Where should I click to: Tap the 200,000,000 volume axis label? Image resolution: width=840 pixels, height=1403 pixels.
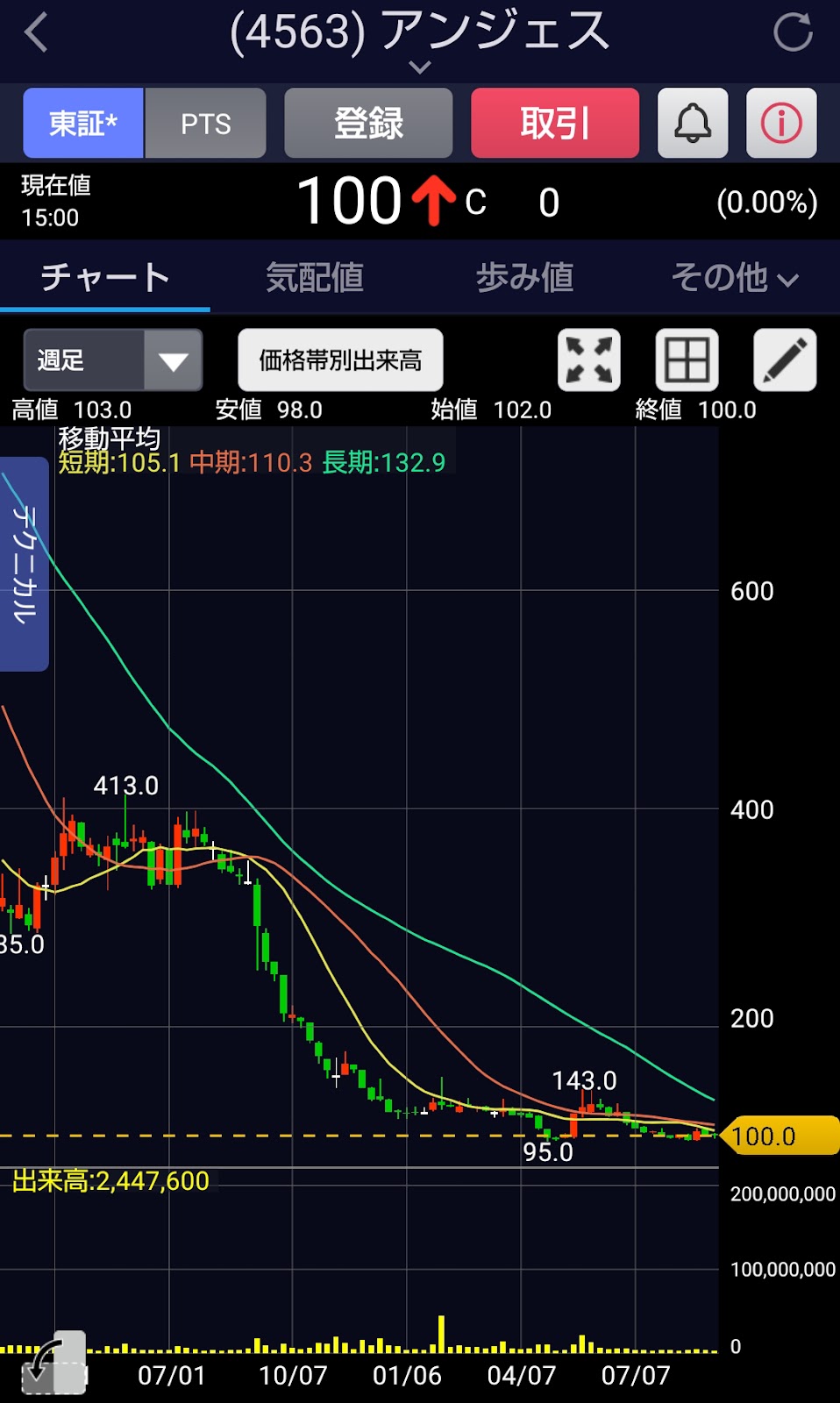point(783,1194)
